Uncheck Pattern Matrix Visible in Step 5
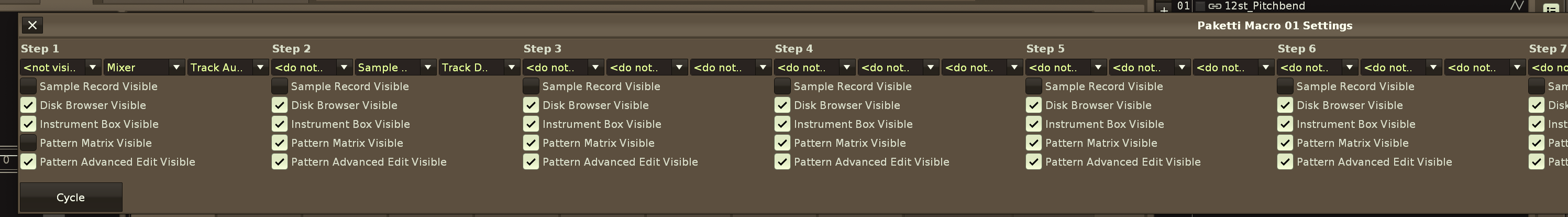The image size is (1568, 217). (x=1034, y=143)
